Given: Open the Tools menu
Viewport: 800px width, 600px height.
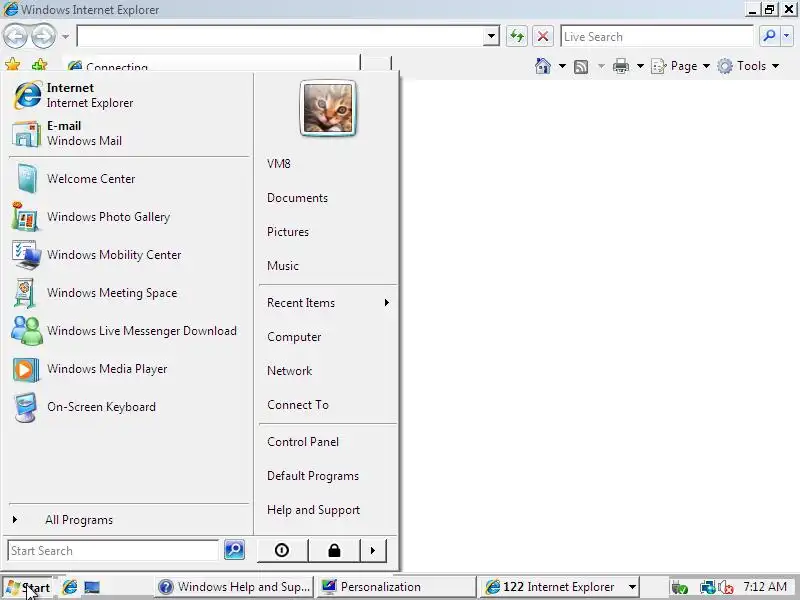Looking at the screenshot, I should (748, 66).
